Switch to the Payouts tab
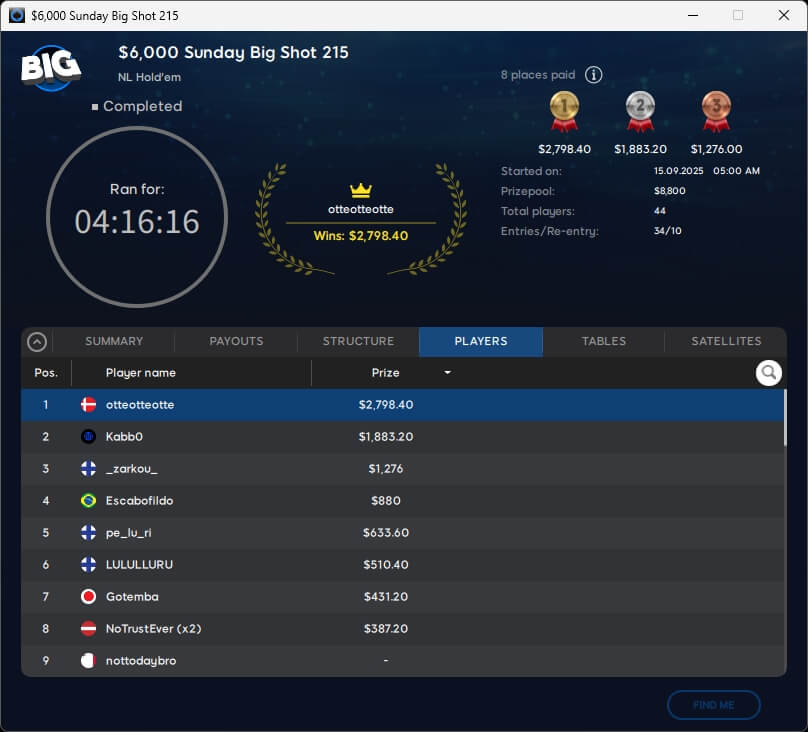The image size is (808, 732). tap(236, 341)
